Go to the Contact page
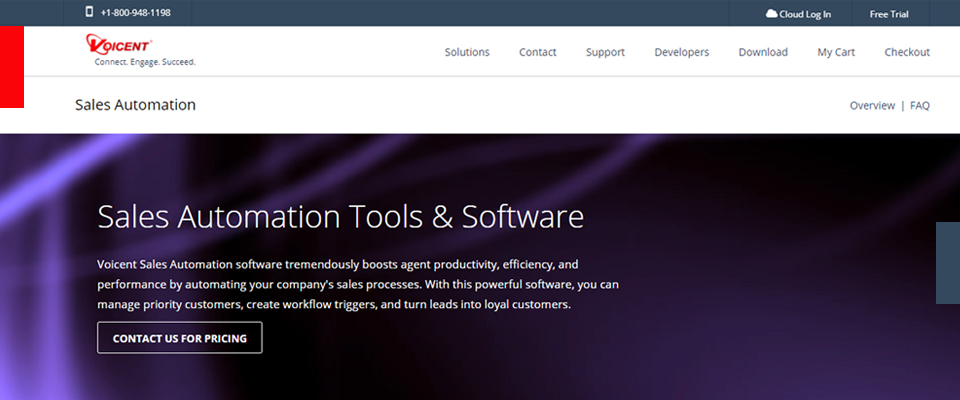 538,52
